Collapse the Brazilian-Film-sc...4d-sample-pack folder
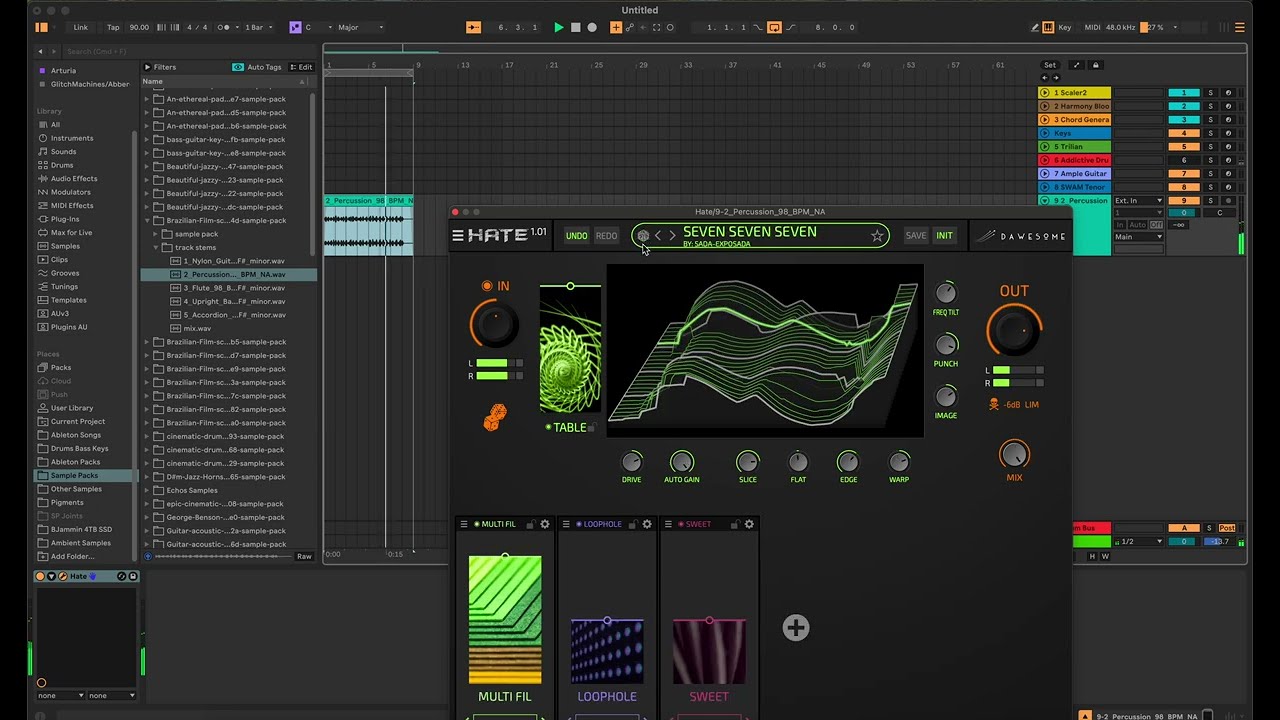The width and height of the screenshot is (1280, 720). click(x=147, y=221)
